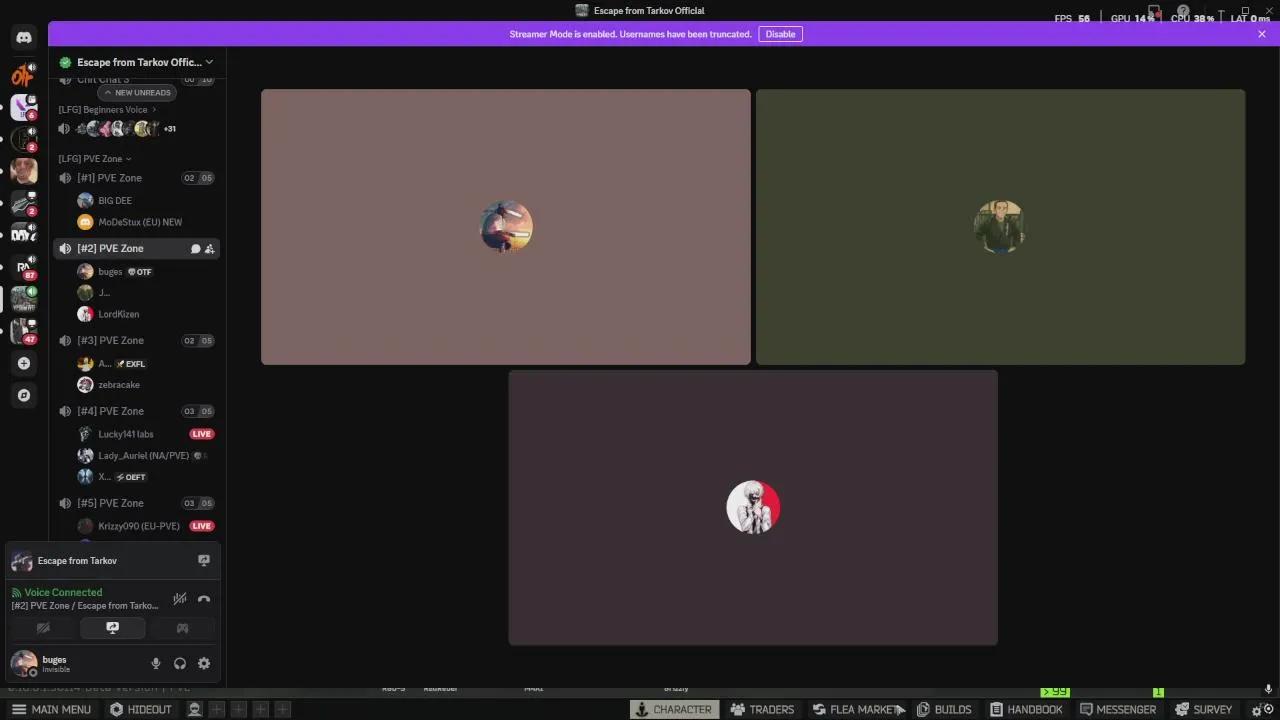
Task: Focus top-left participant video tile
Action: pos(506,227)
